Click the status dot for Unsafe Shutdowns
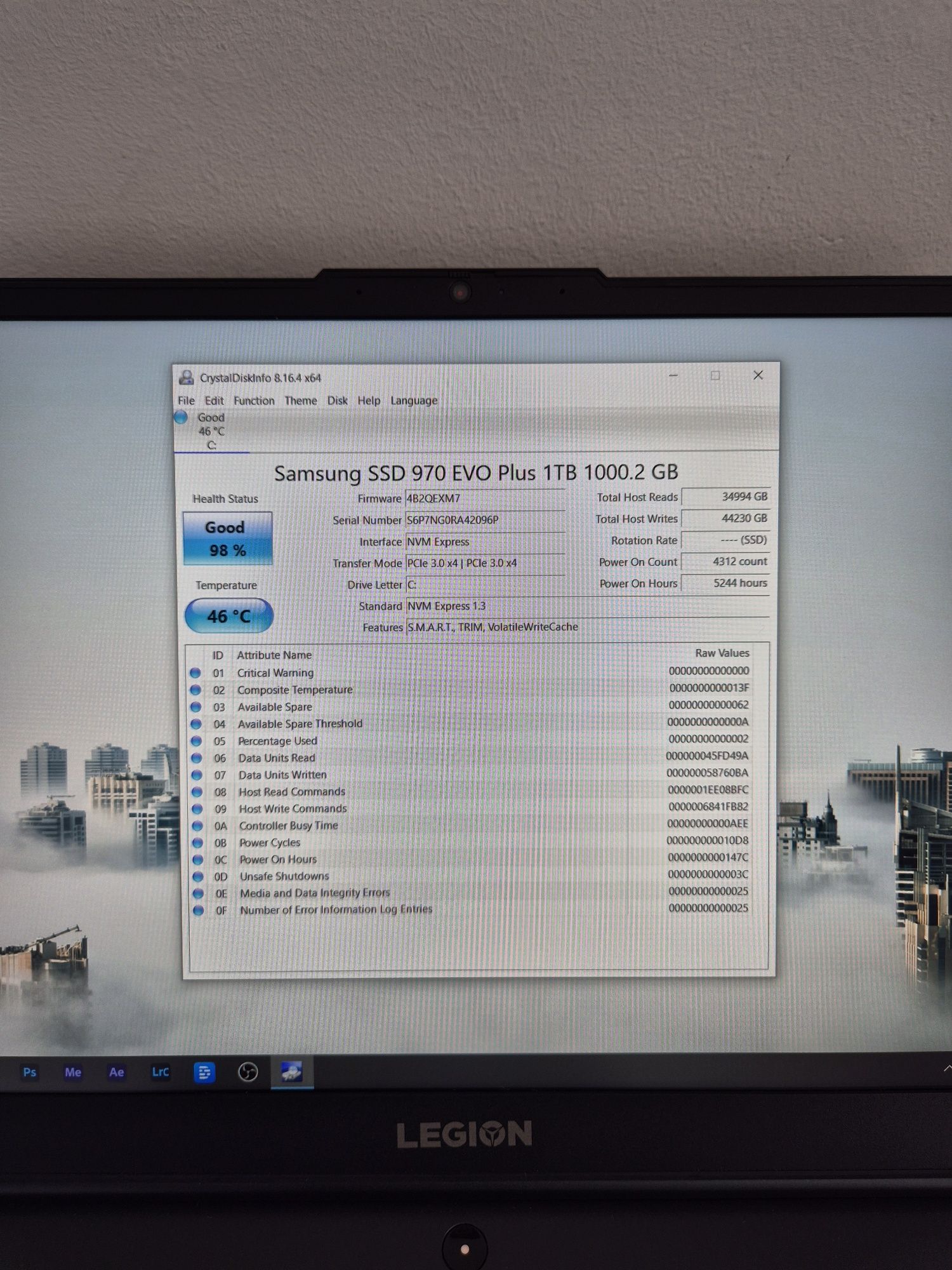 click(x=198, y=876)
